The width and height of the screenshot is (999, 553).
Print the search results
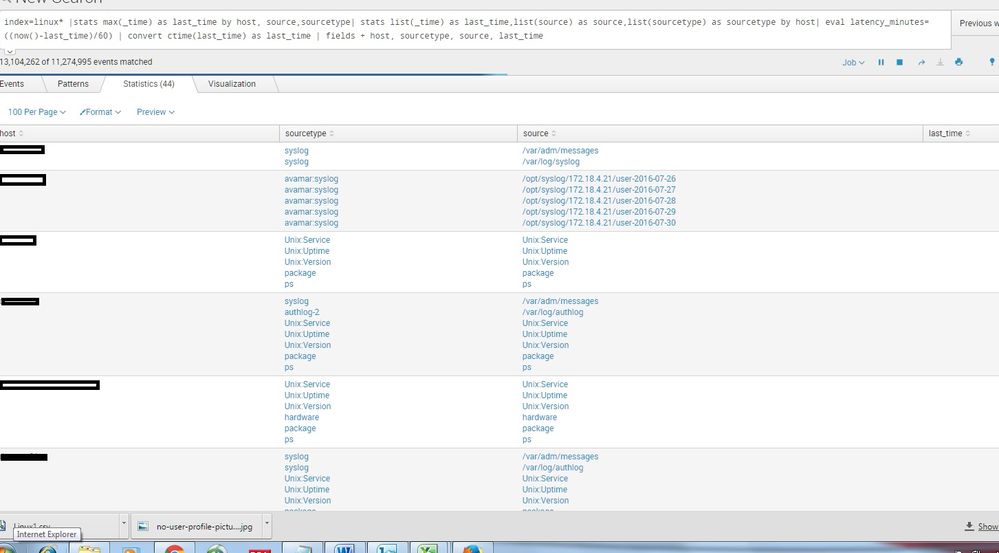[x=958, y=62]
